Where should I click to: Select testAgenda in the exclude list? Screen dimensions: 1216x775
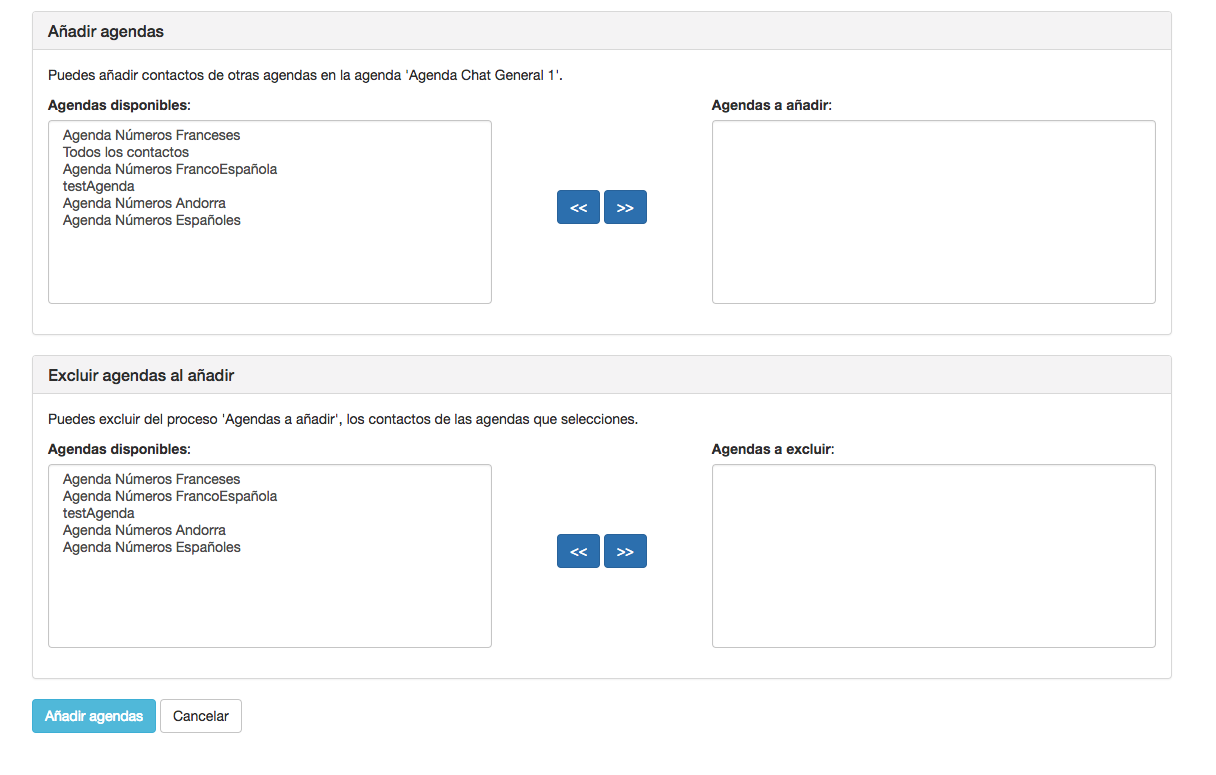[98, 513]
